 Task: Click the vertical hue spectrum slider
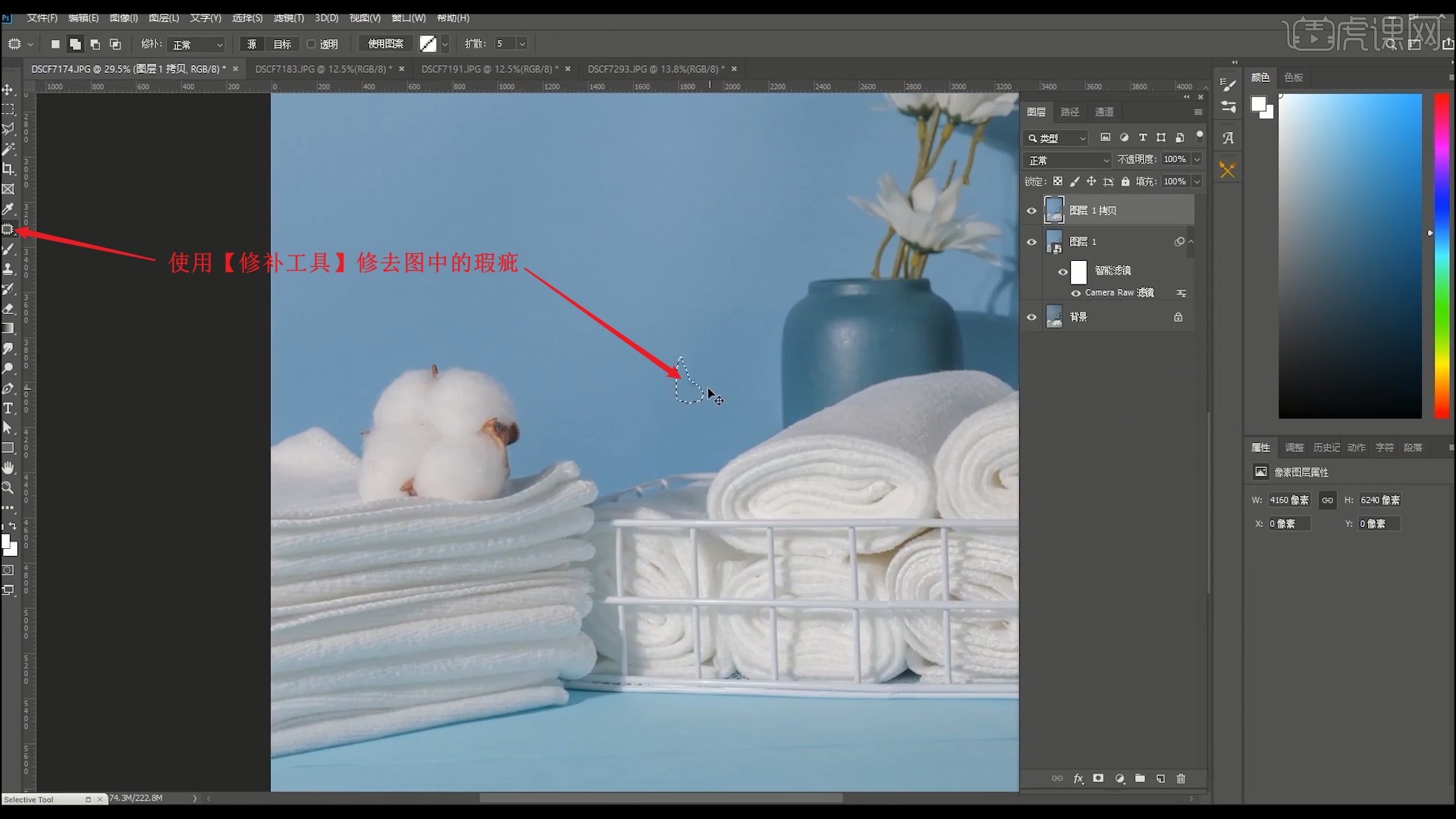[1442, 256]
